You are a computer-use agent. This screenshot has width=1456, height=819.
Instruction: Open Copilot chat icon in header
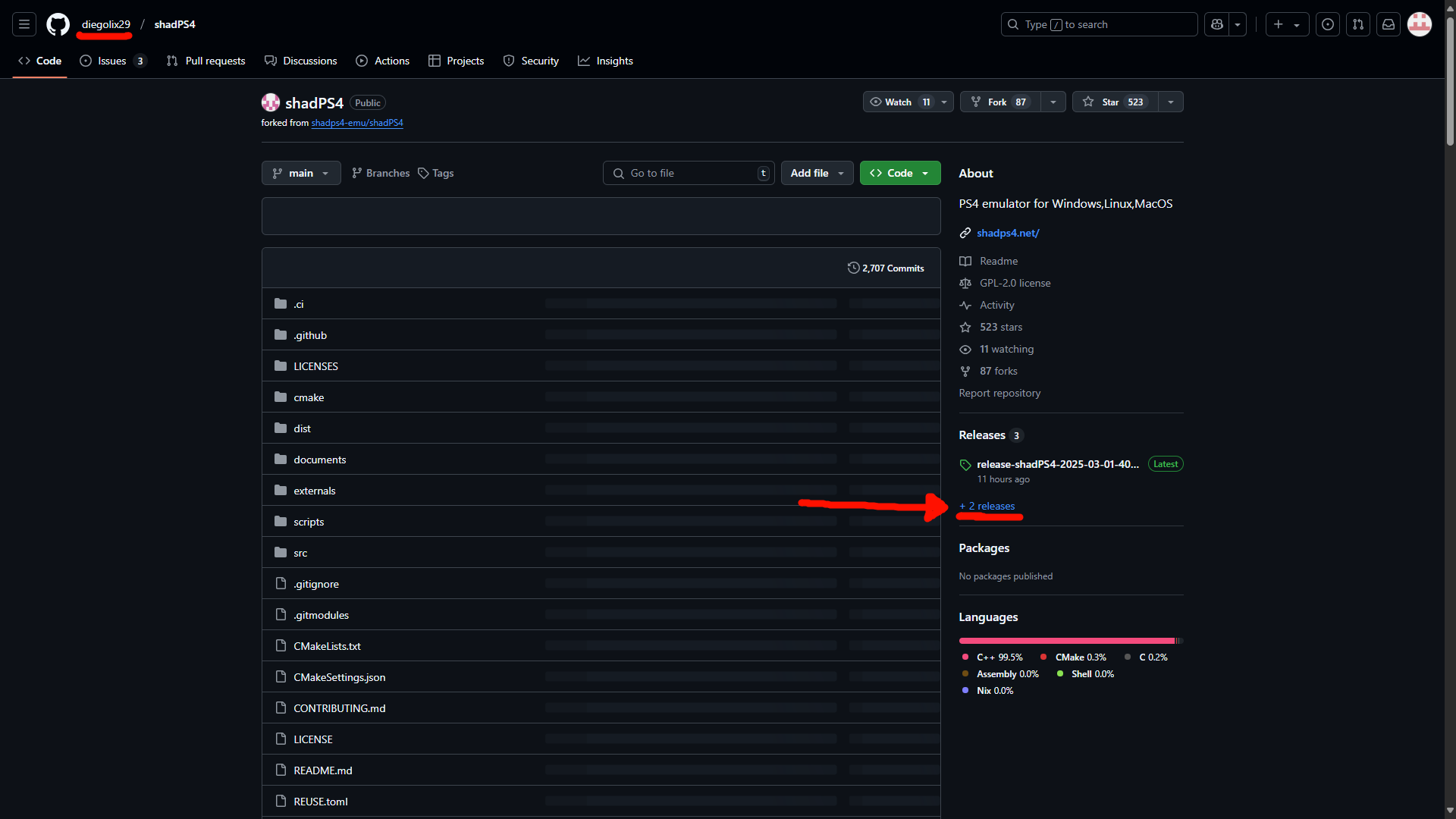click(1217, 24)
